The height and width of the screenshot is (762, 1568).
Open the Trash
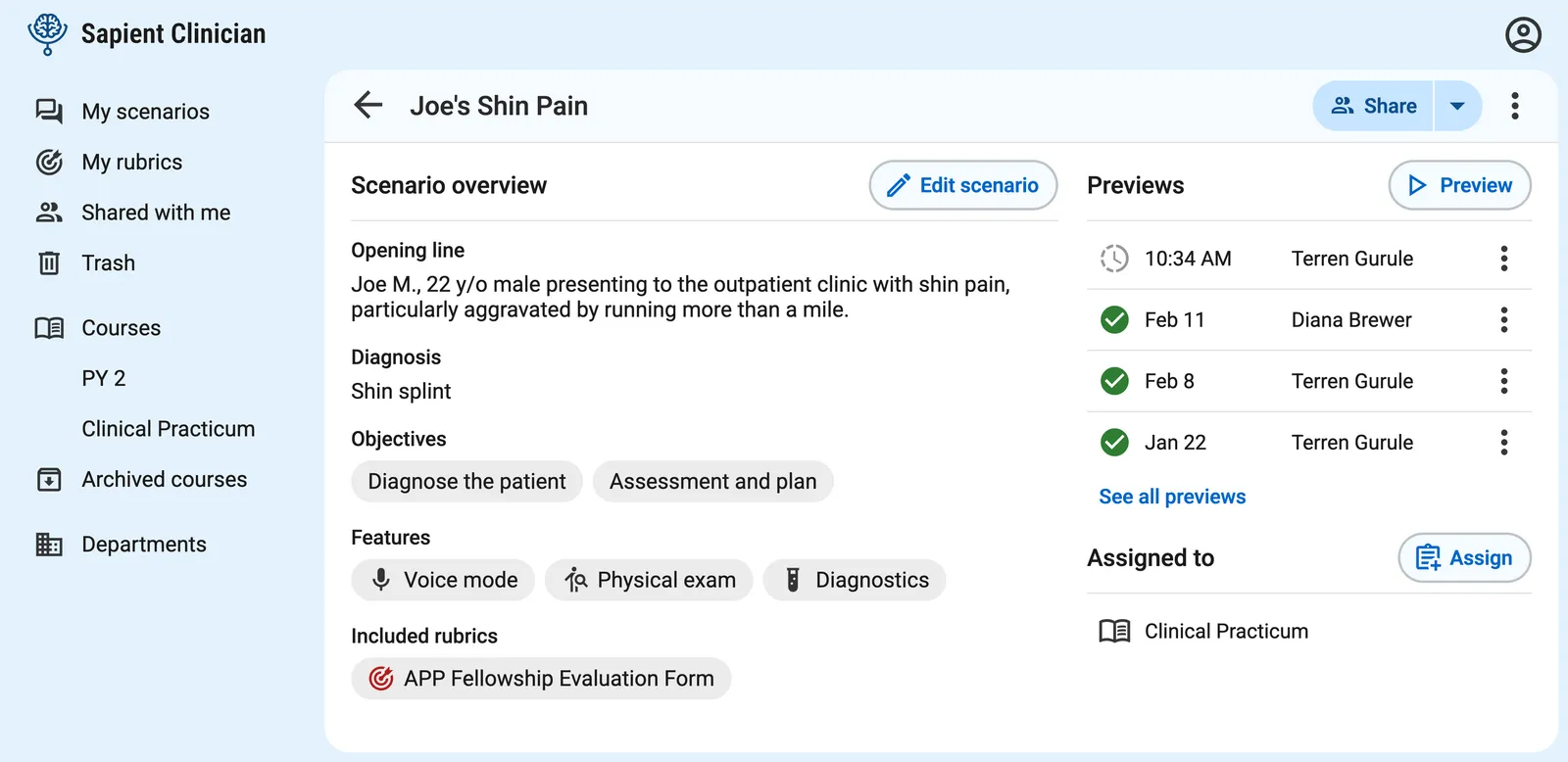[108, 262]
